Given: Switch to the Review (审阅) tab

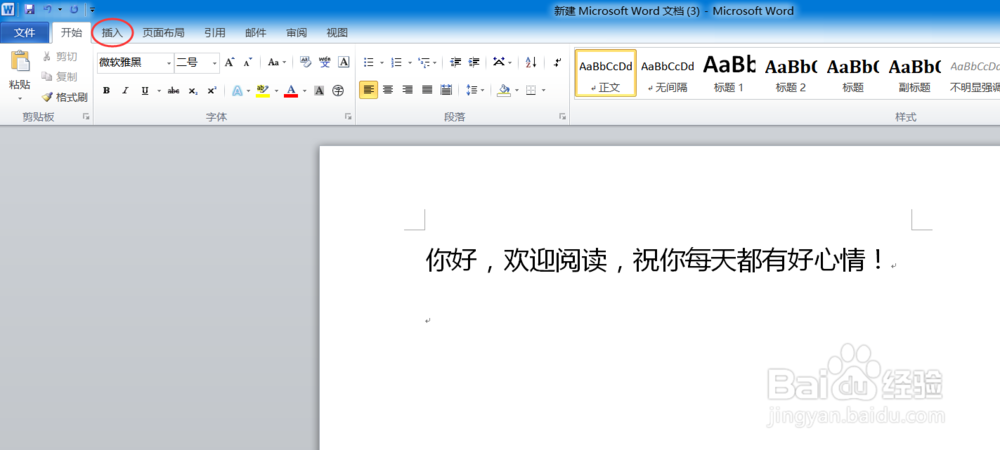Looking at the screenshot, I should 297,33.
